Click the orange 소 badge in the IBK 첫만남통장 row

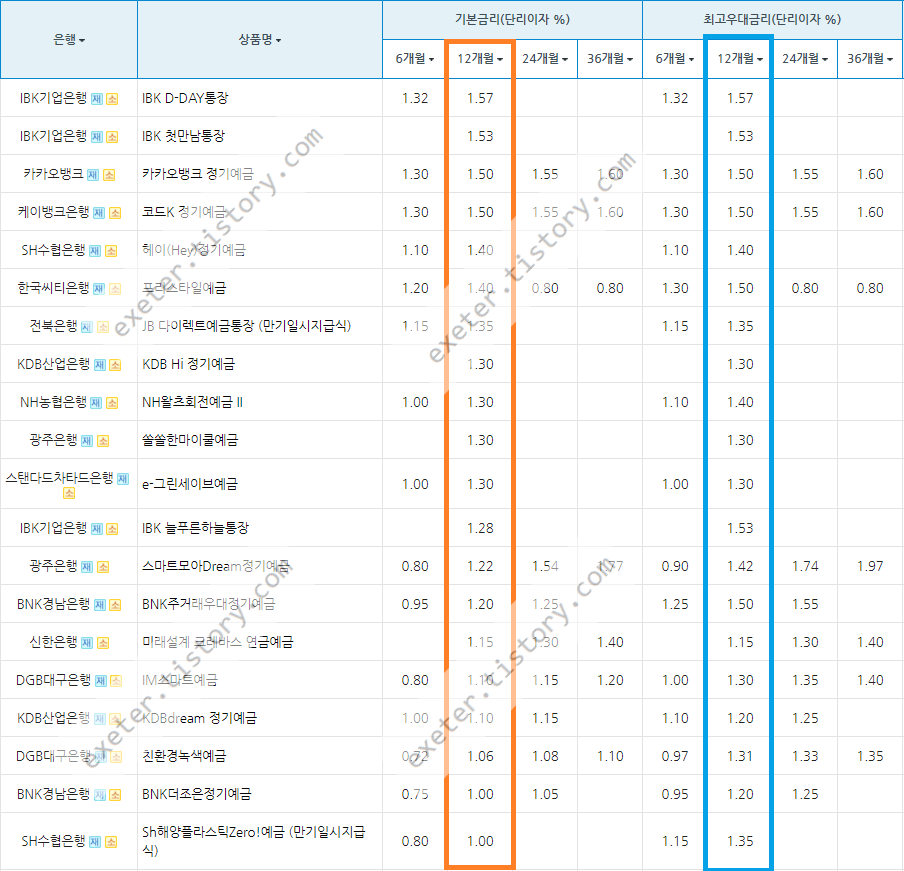tap(112, 137)
